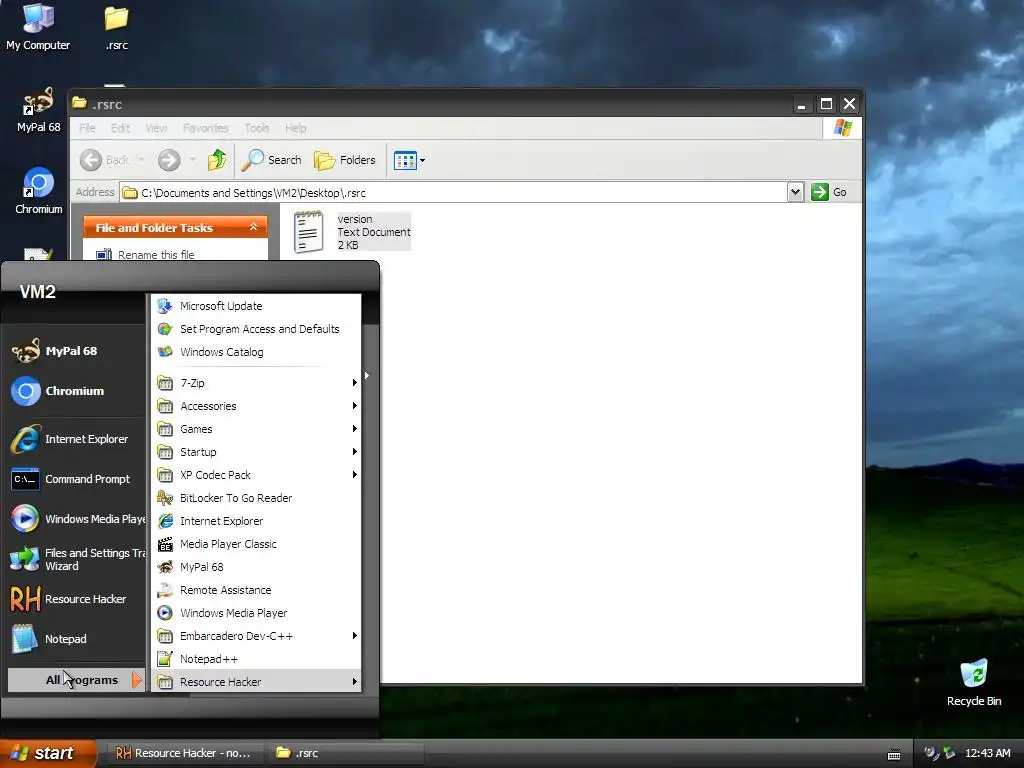Launch BitLocker To Go Reader
The width and height of the screenshot is (1024, 768).
tap(256, 498)
